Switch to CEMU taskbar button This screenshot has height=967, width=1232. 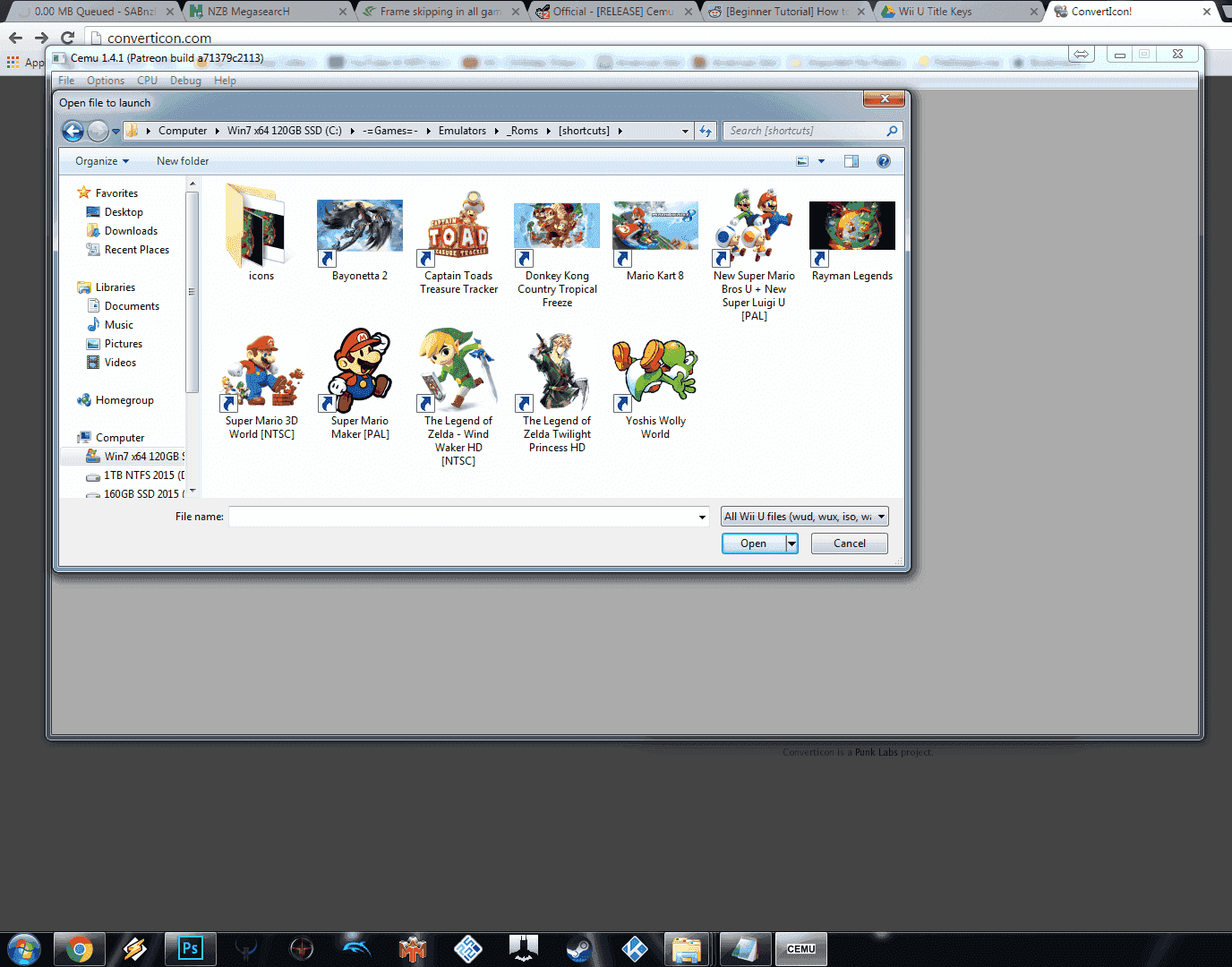coord(801,949)
